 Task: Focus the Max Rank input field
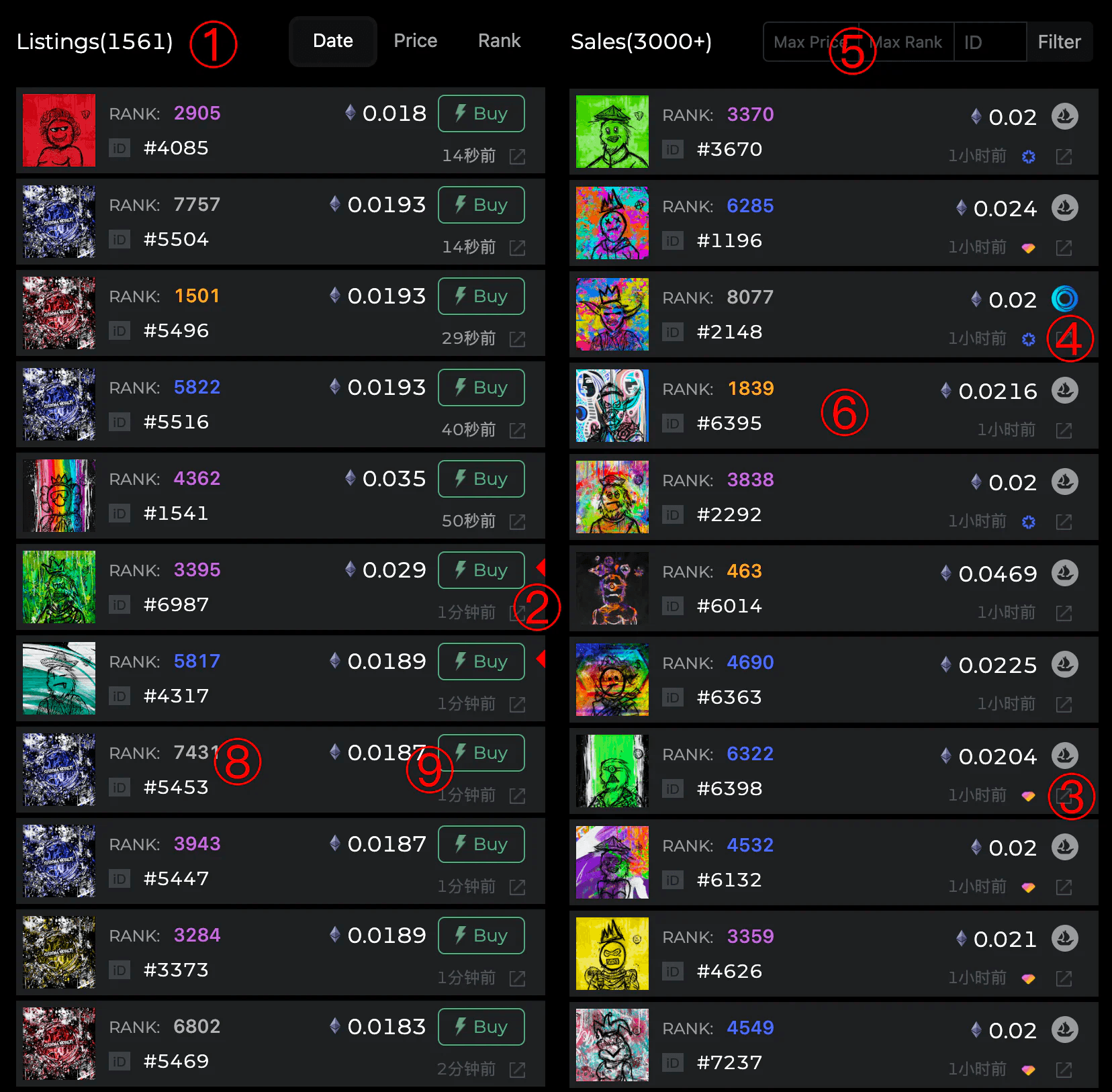(x=907, y=42)
